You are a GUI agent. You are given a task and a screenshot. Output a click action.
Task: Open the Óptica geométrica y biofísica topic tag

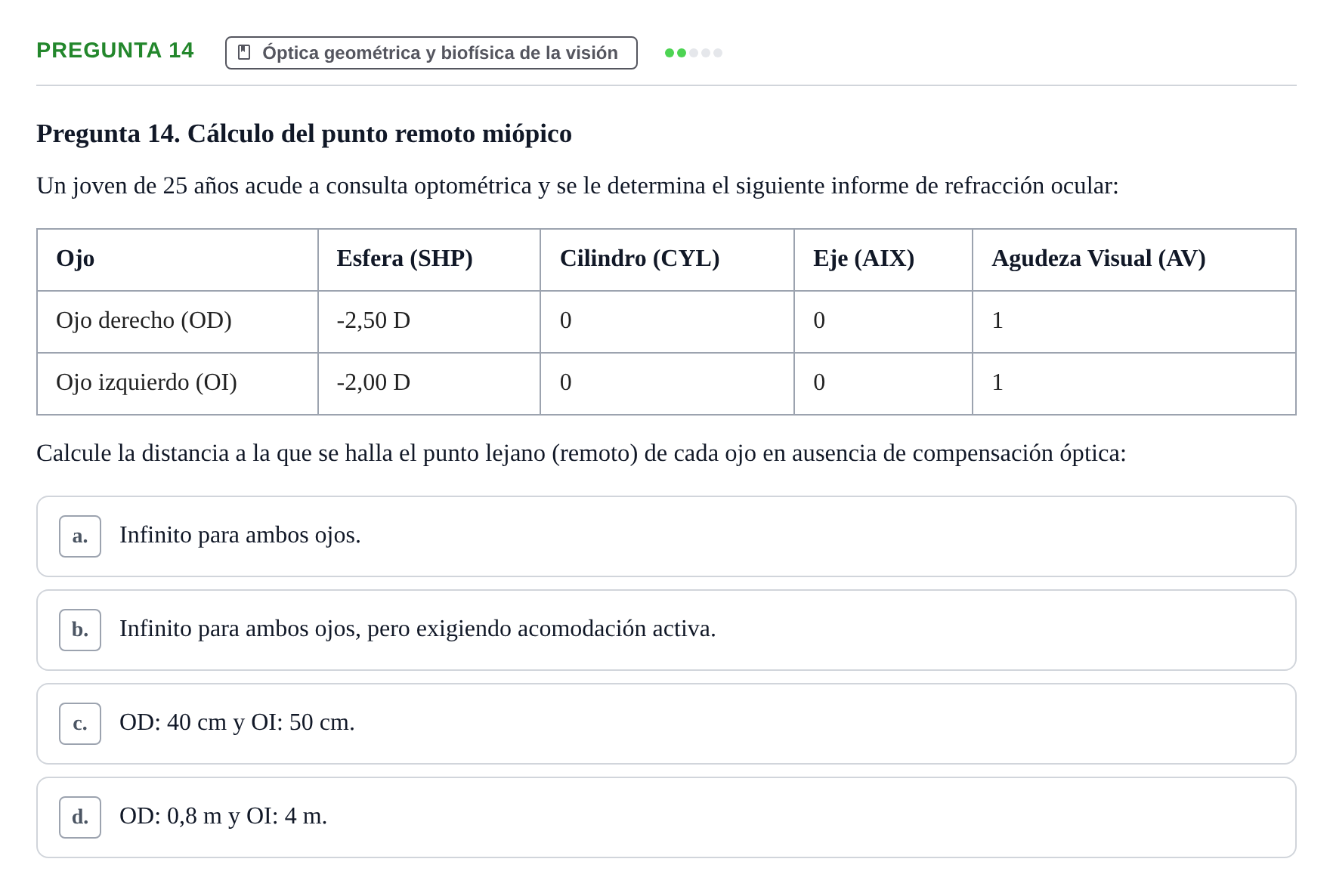431,53
